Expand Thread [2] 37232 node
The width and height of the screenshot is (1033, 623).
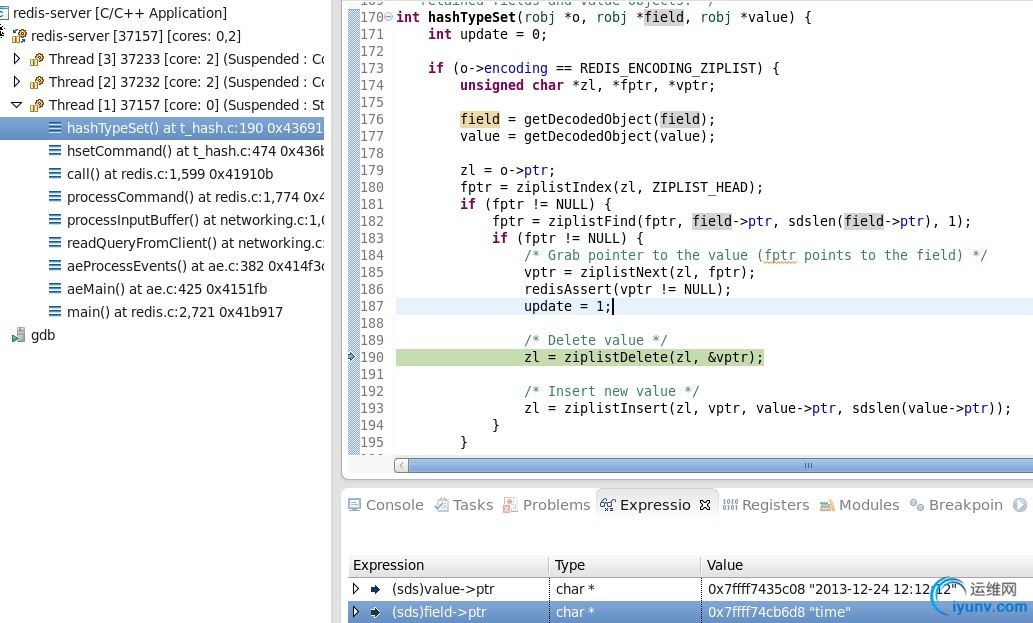(x=16, y=82)
